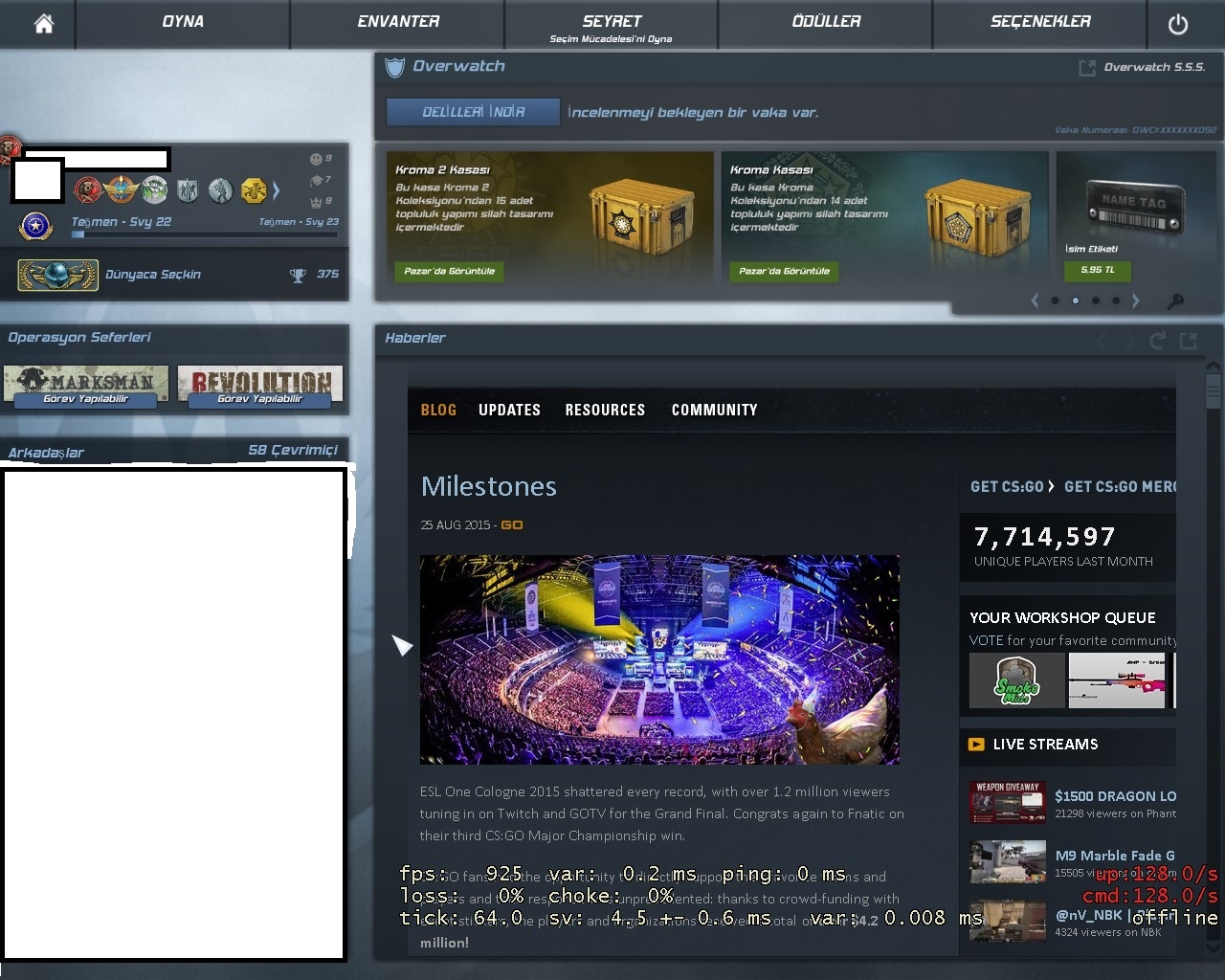This screenshot has height=980, width=1225.
Task: Open the OYNA menu
Action: pos(183,22)
